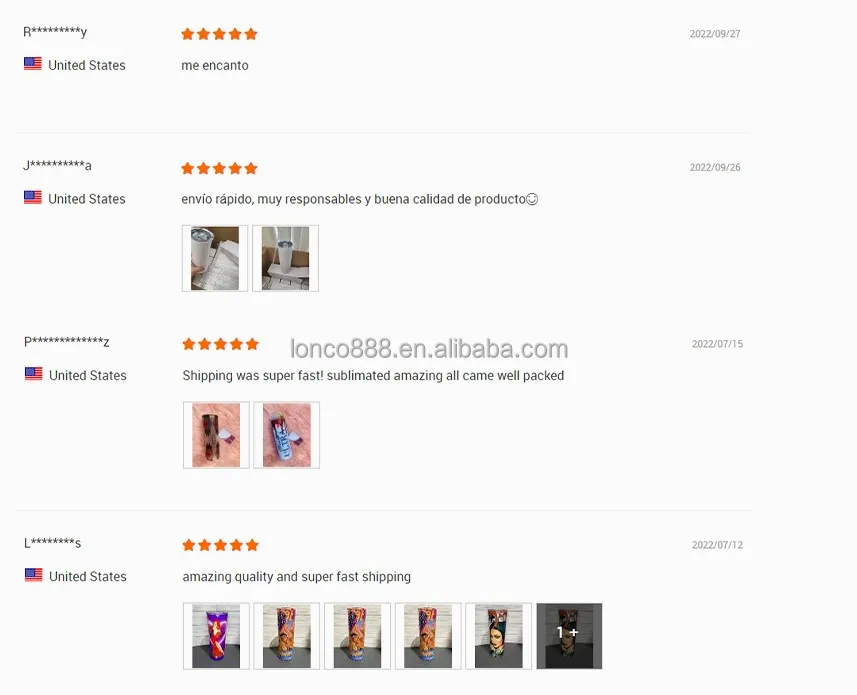857x695 pixels.
Task: Click star rating above 'Shipping was super fast' review
Action: tap(220, 344)
